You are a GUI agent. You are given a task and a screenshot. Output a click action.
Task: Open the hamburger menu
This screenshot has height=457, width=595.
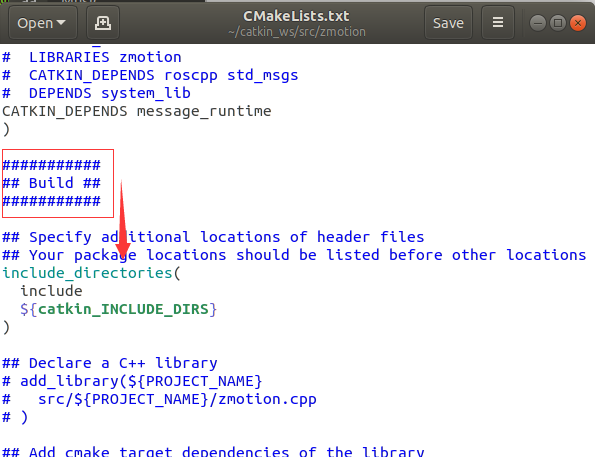coord(498,23)
